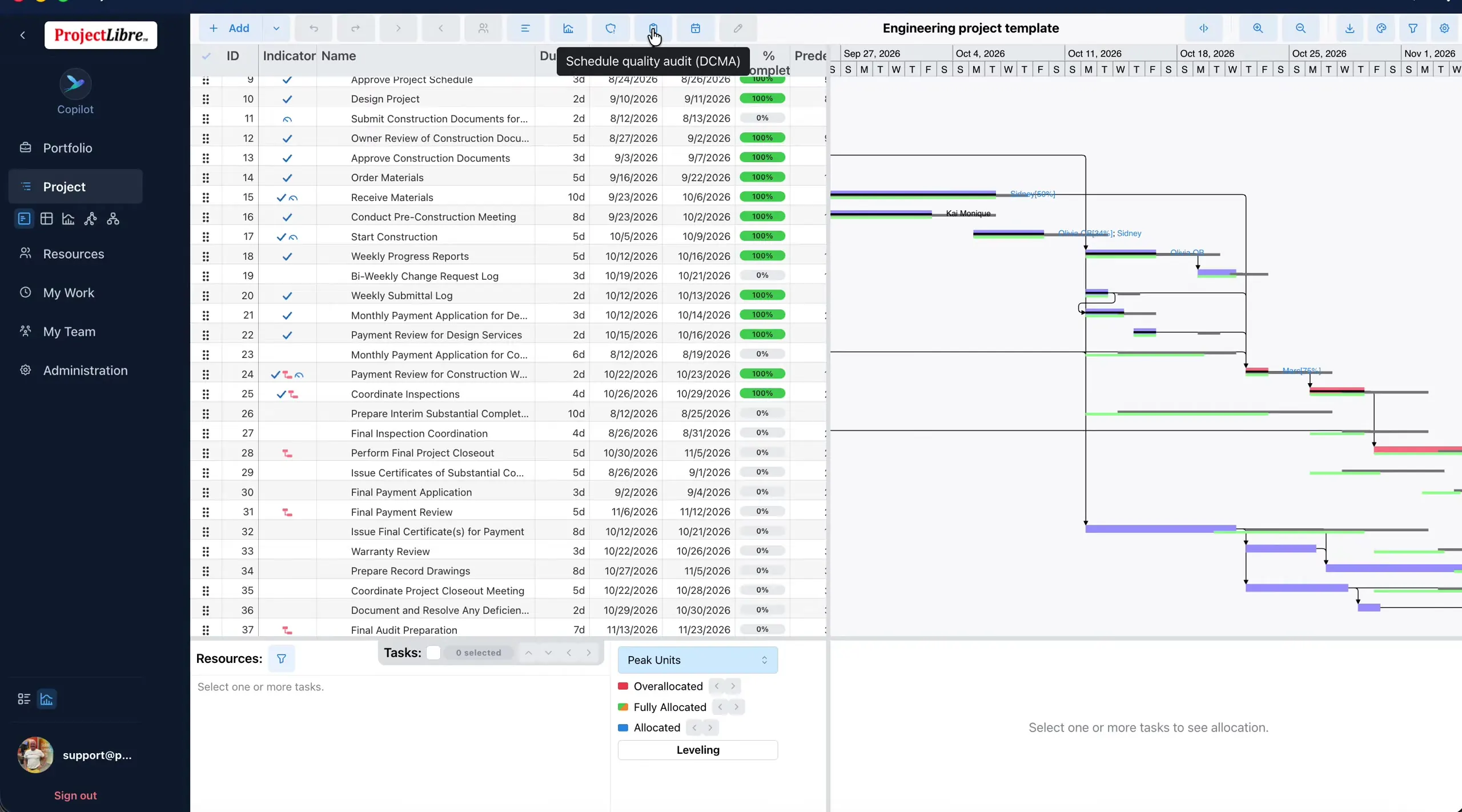
Task: Zoom in on the Gantt chart
Action: coord(1258,28)
